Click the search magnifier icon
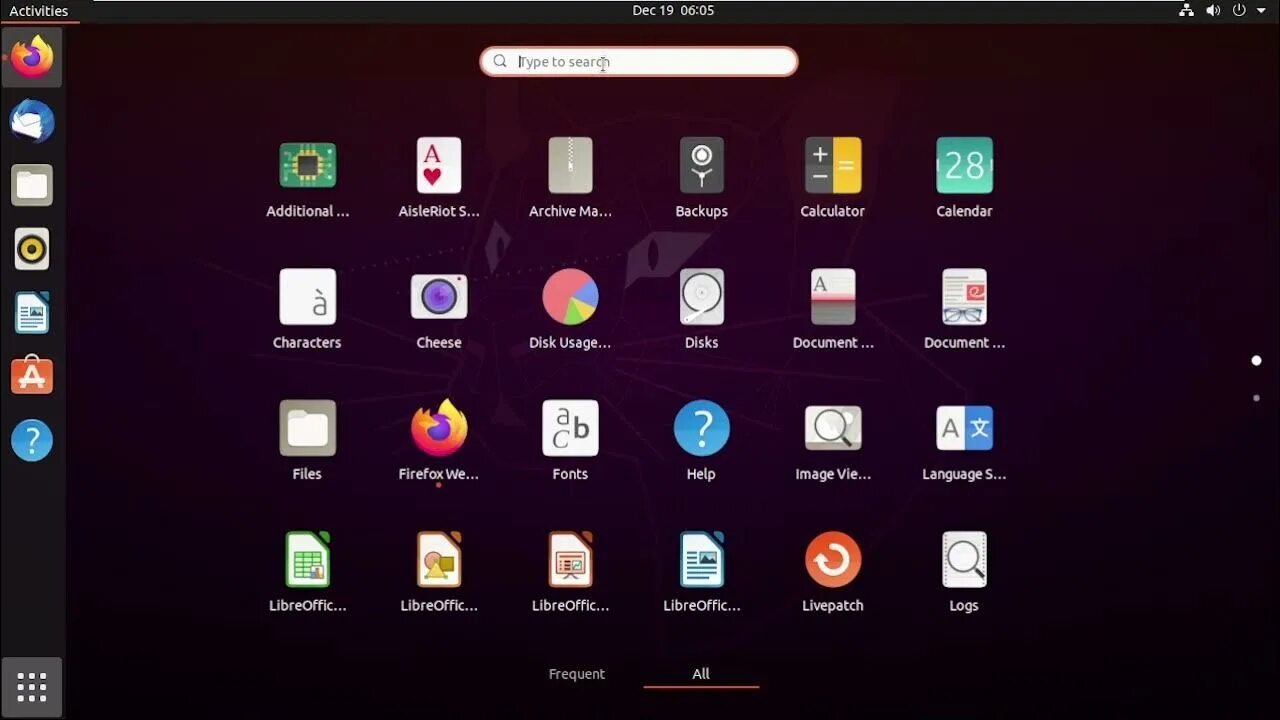The width and height of the screenshot is (1280, 720). coord(500,62)
